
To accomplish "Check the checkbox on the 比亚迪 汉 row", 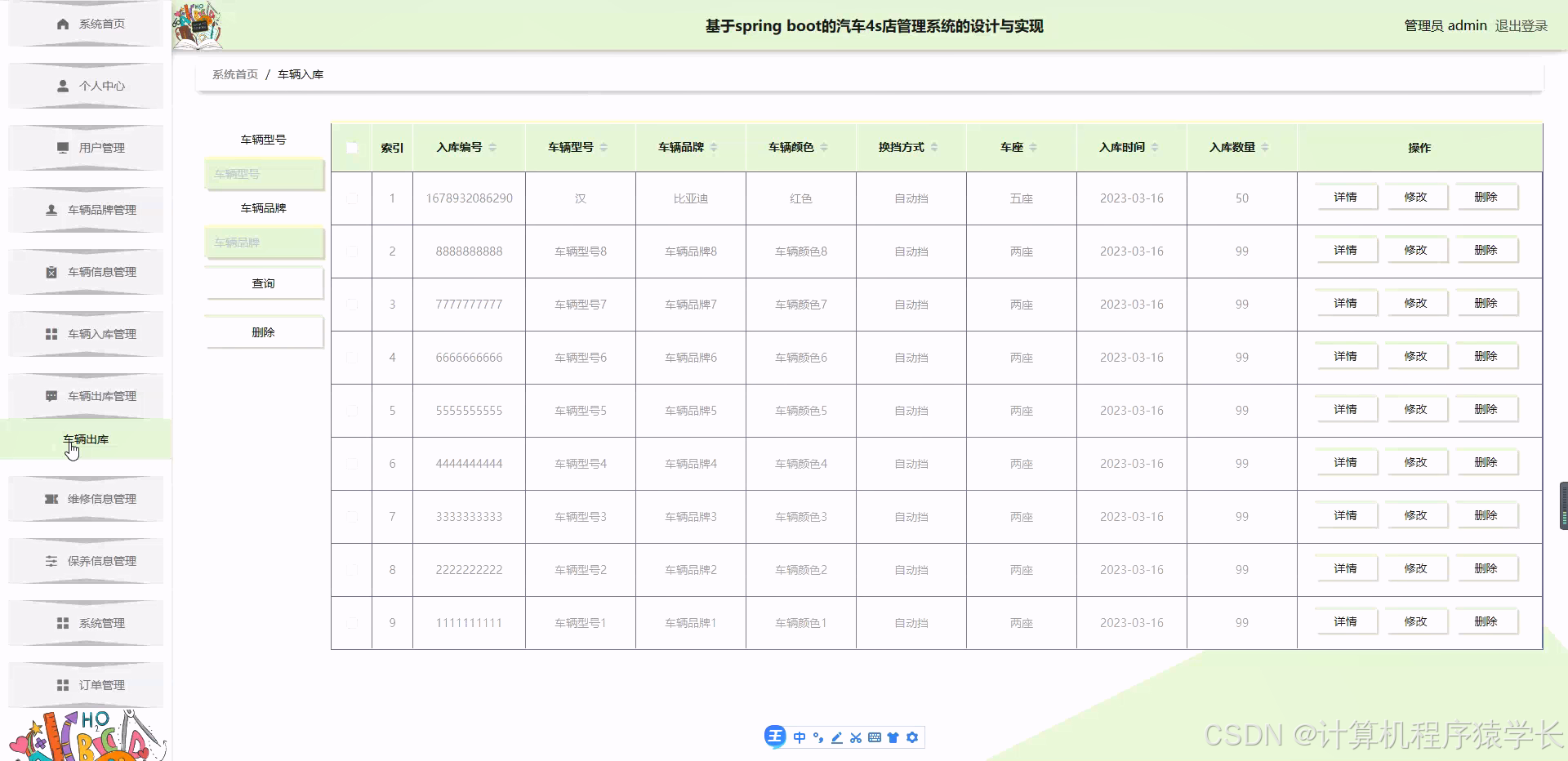I will pyautogui.click(x=352, y=198).
